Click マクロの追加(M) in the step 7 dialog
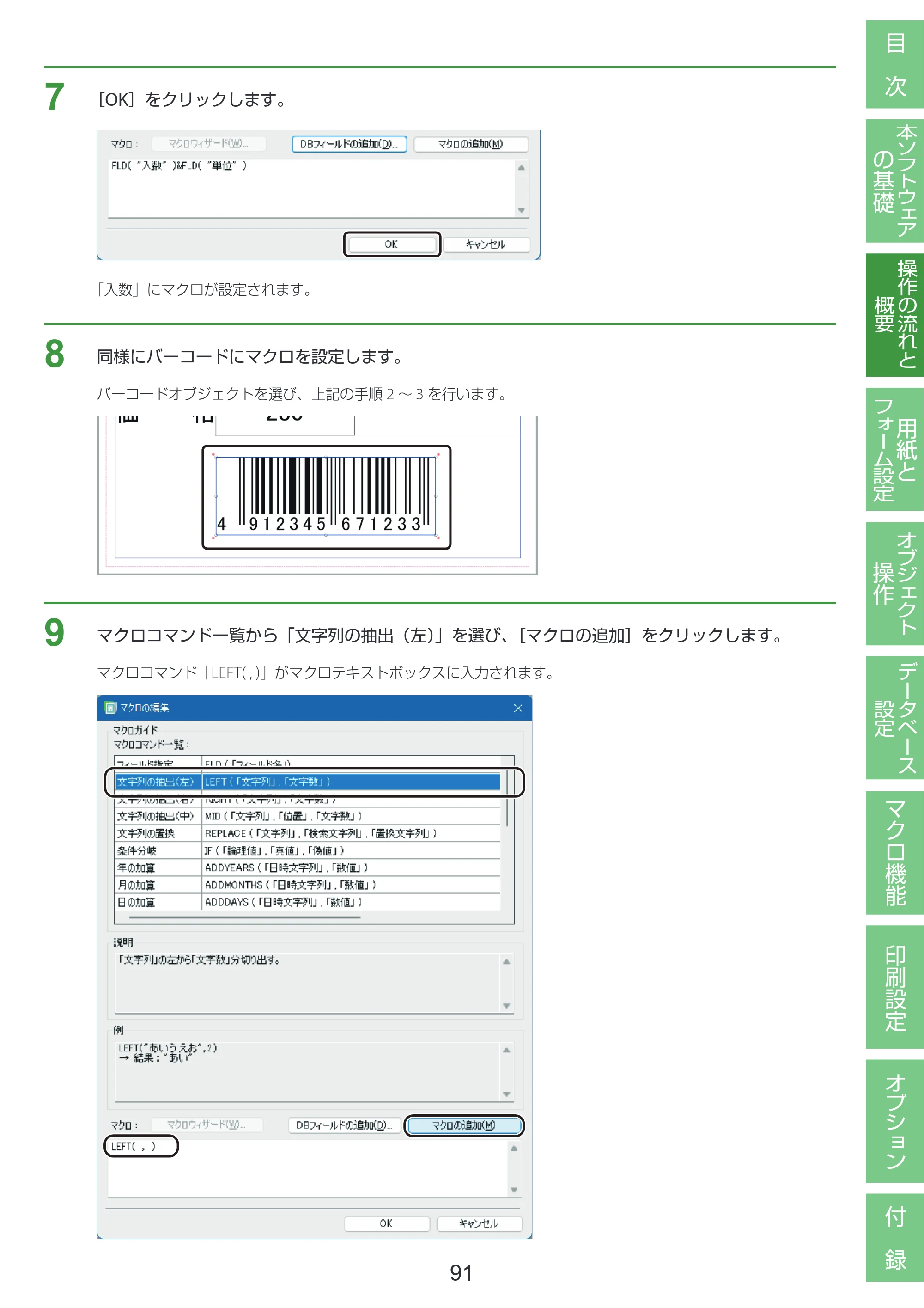Screen dimensions: 924x1308 pyautogui.click(x=470, y=144)
